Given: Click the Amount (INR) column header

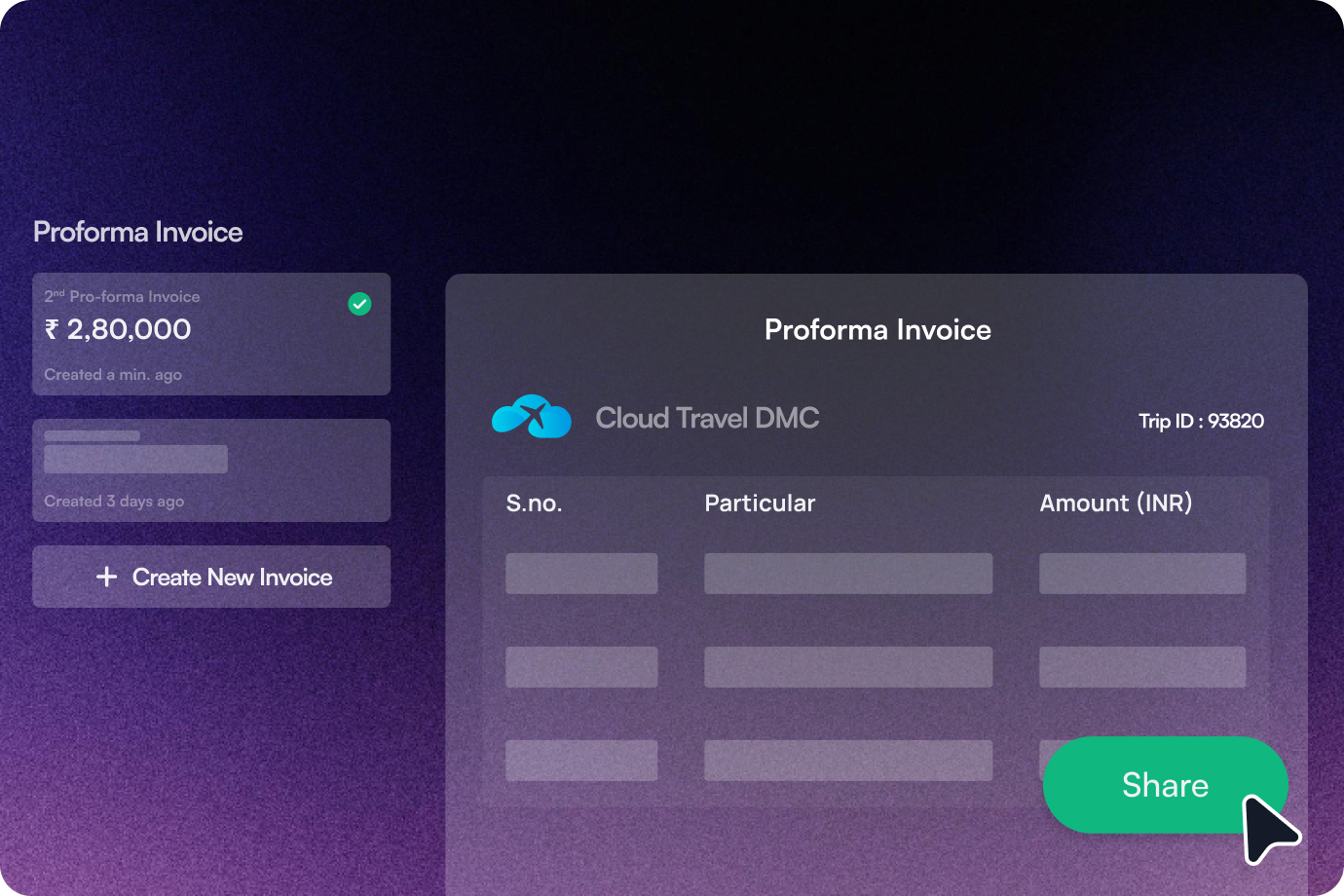Looking at the screenshot, I should point(1117,503).
